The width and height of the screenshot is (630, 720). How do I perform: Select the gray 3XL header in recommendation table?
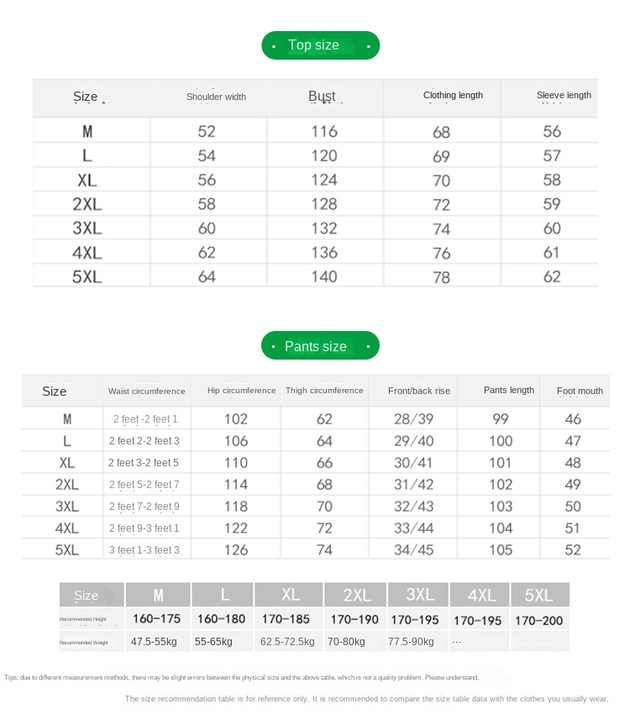(x=418, y=595)
